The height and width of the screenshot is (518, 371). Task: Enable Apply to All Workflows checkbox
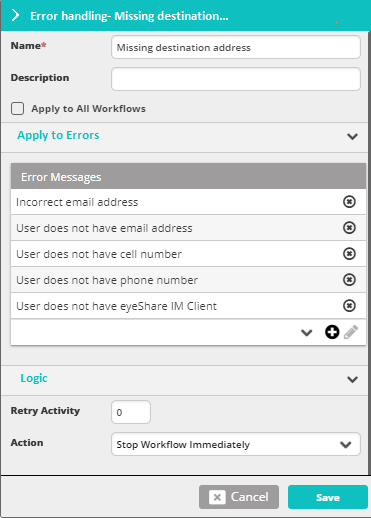17,109
